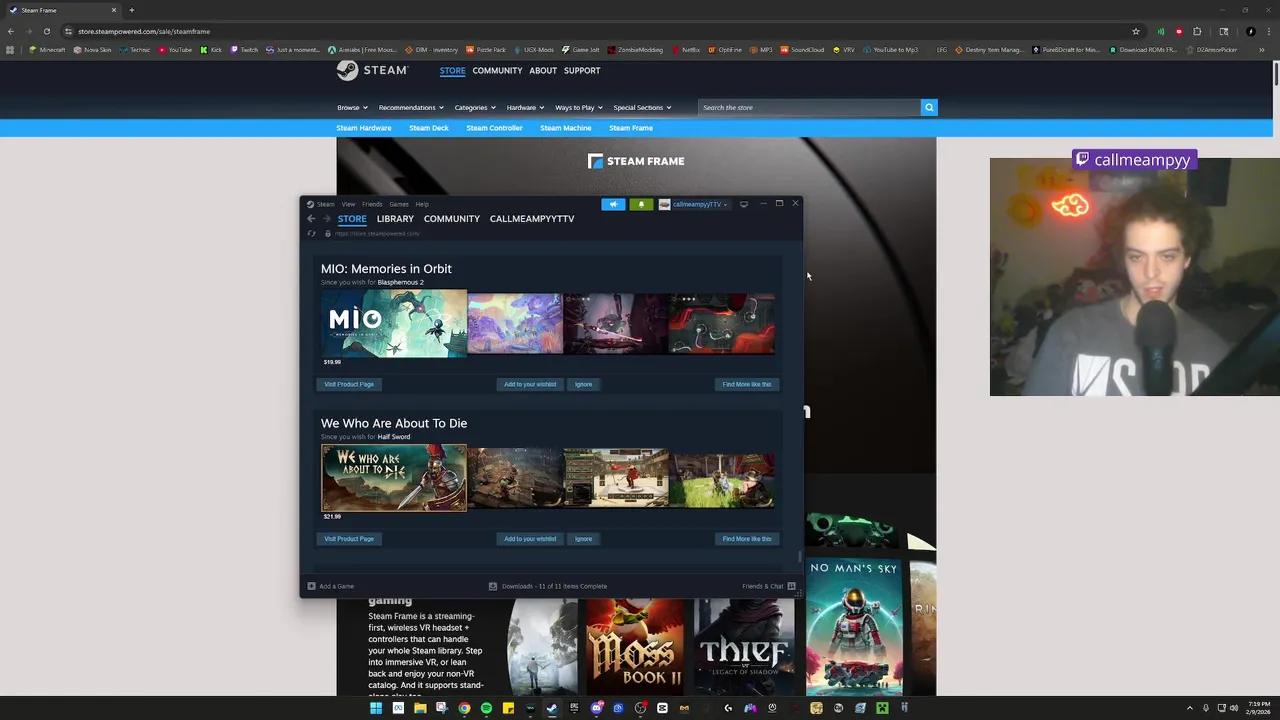Open the Steam Controller link
The height and width of the screenshot is (720, 1280).
(x=494, y=128)
